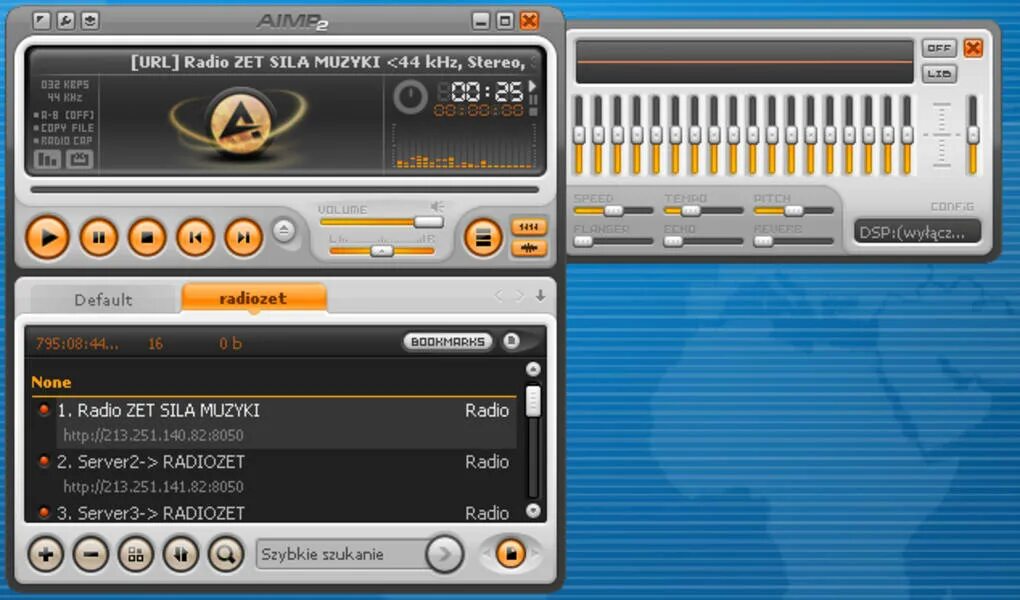The height and width of the screenshot is (600, 1020).
Task: Click the spectrum bars icon in display
Action: click(x=47, y=159)
